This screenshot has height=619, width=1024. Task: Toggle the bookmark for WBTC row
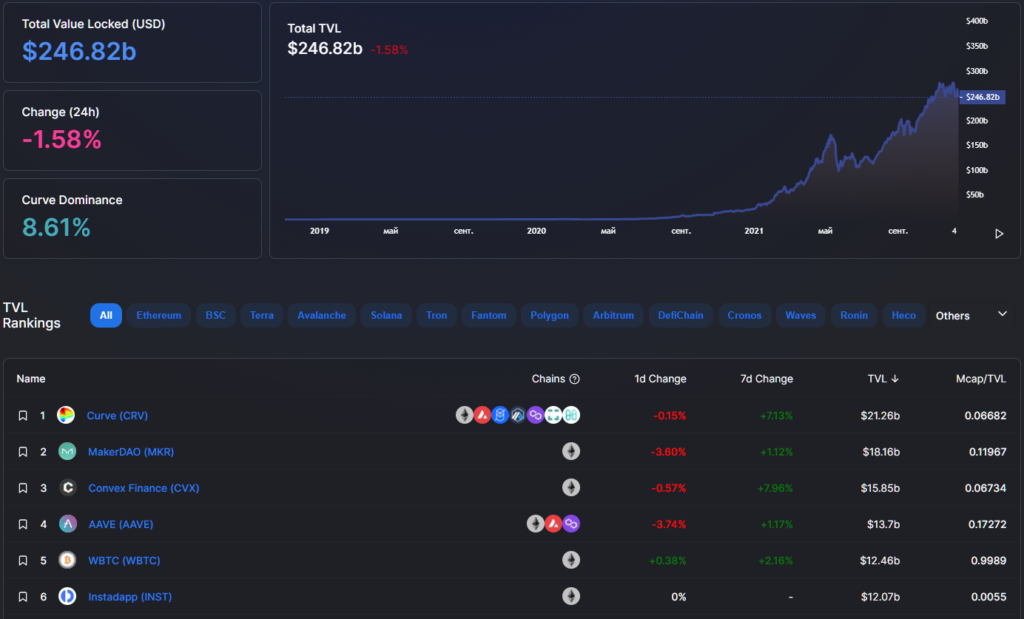22,560
